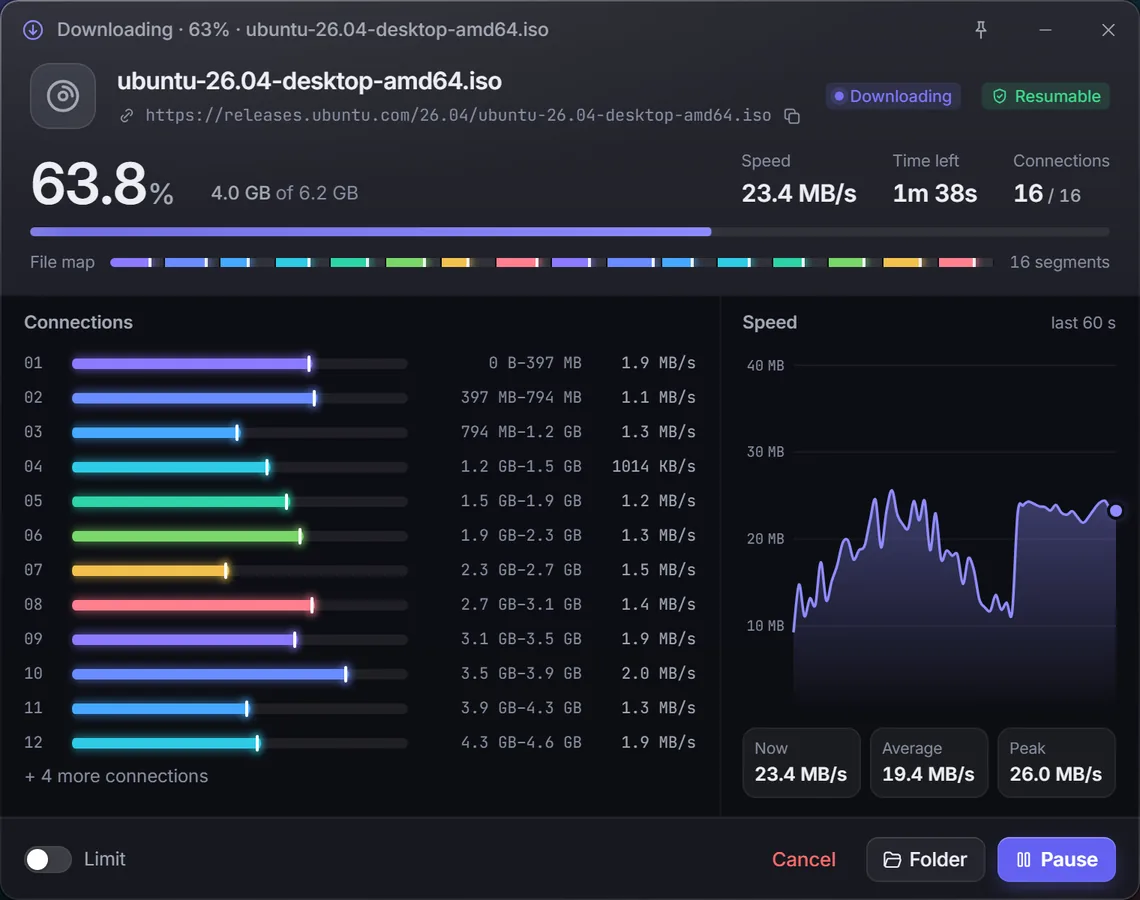1140x900 pixels.
Task: Click the '0 B–397 MB' range of connection 01
Action: coord(534,363)
